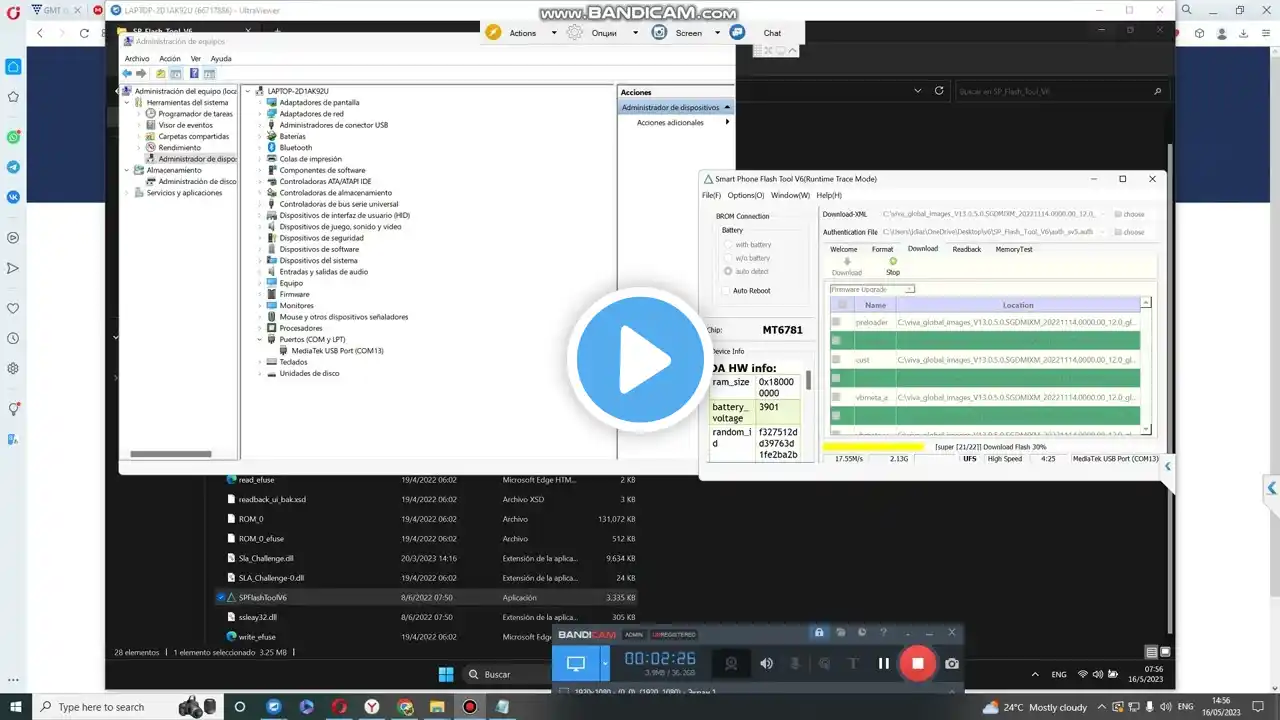Screen dimensions: 1280x720
Task: Click the refresh icon in Explorer address bar
Action: pos(939,90)
